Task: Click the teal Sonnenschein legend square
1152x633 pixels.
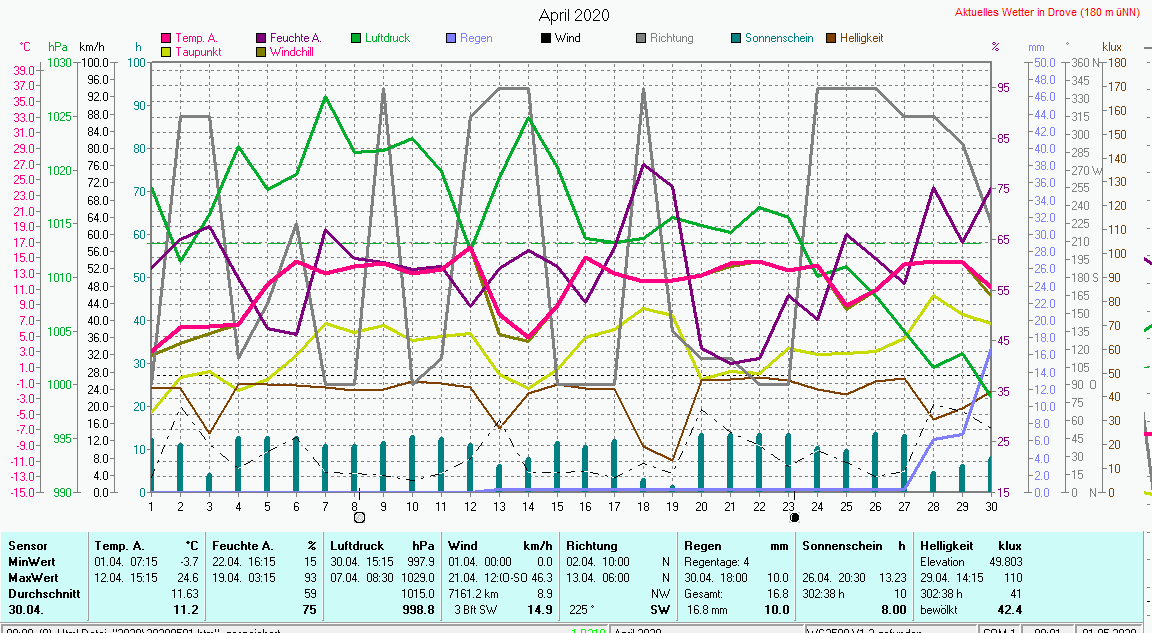Action: (736, 38)
